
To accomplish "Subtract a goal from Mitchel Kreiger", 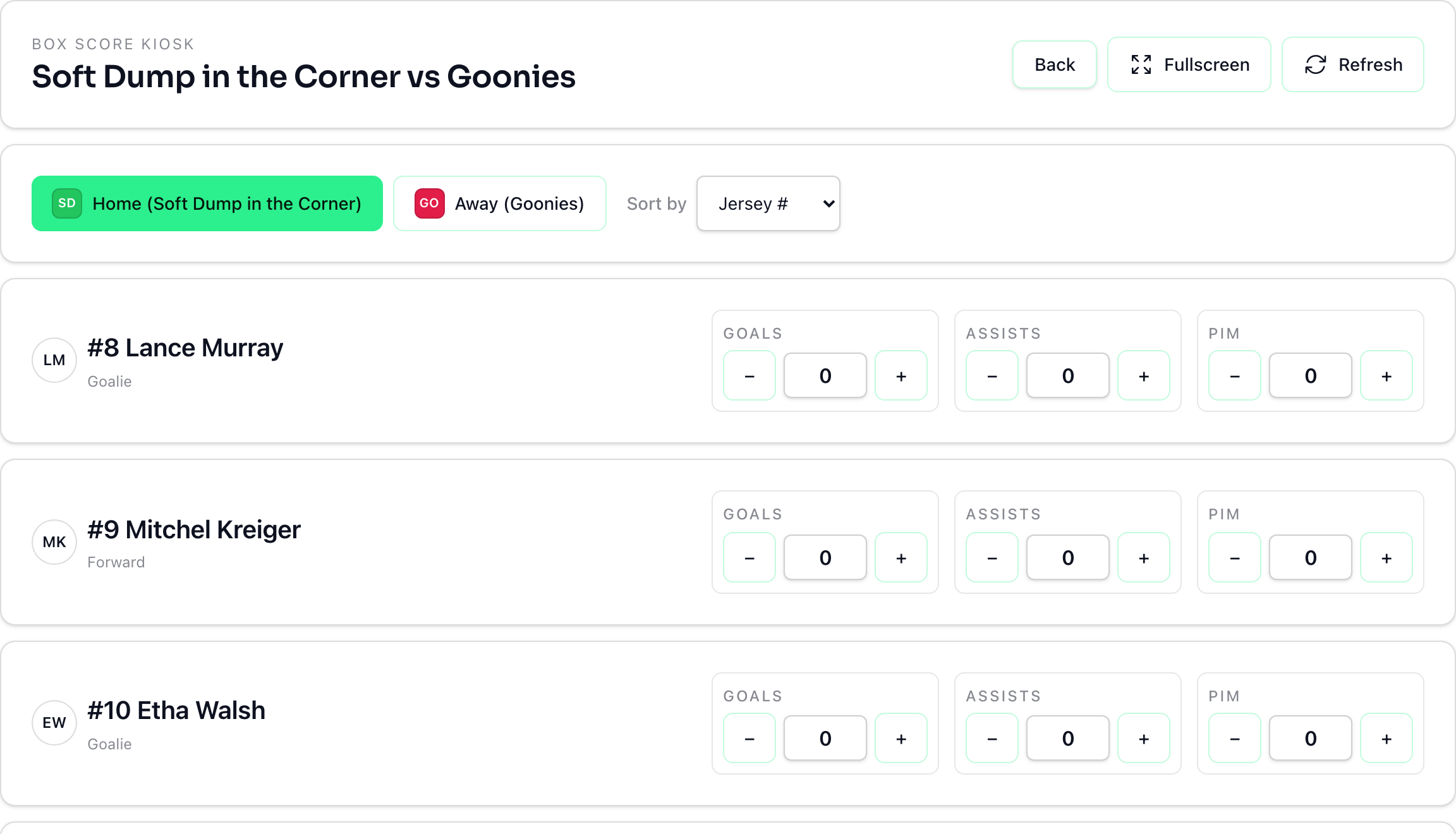I will (749, 558).
